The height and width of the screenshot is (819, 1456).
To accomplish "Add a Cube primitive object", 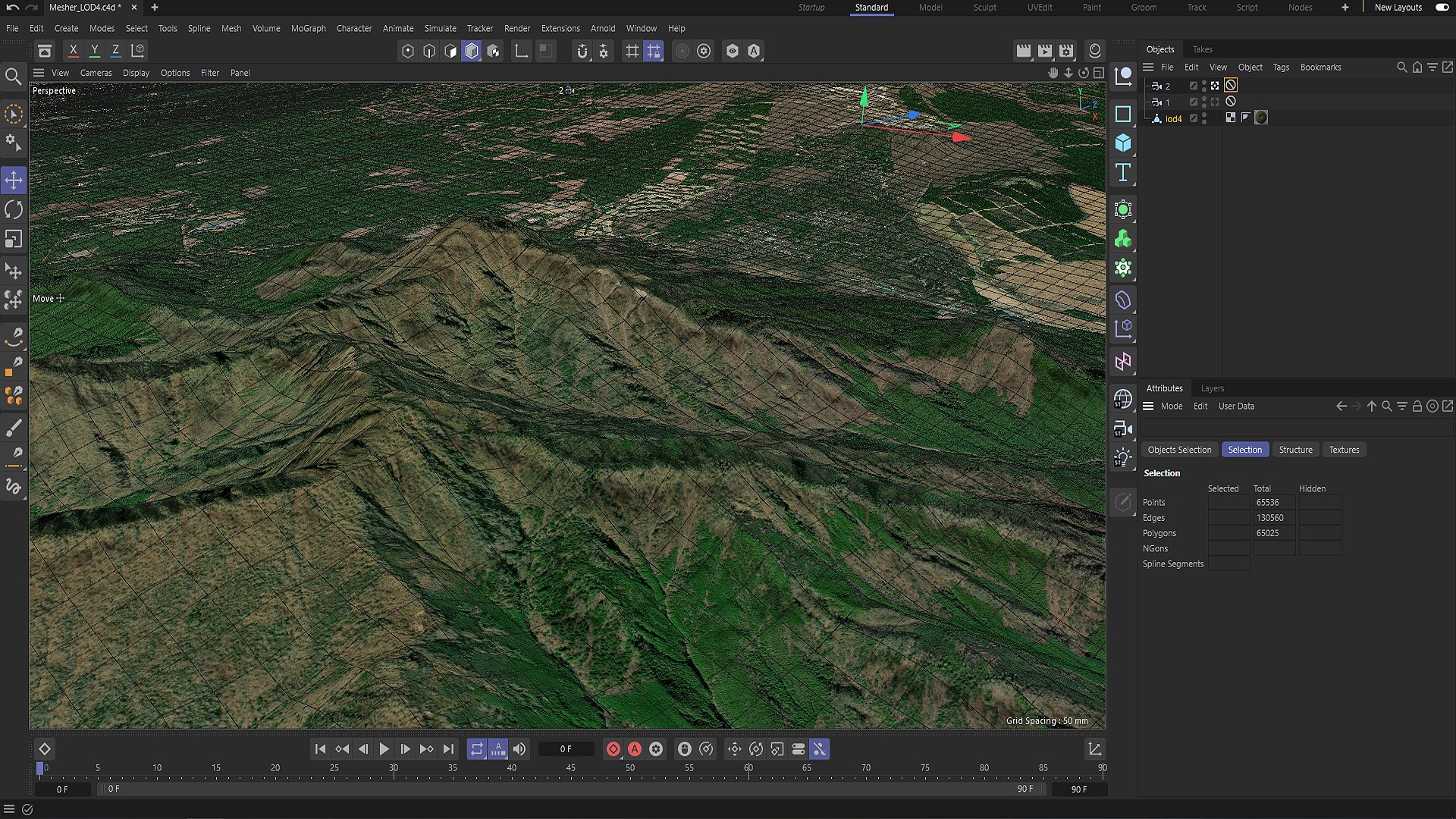I will [1123, 143].
